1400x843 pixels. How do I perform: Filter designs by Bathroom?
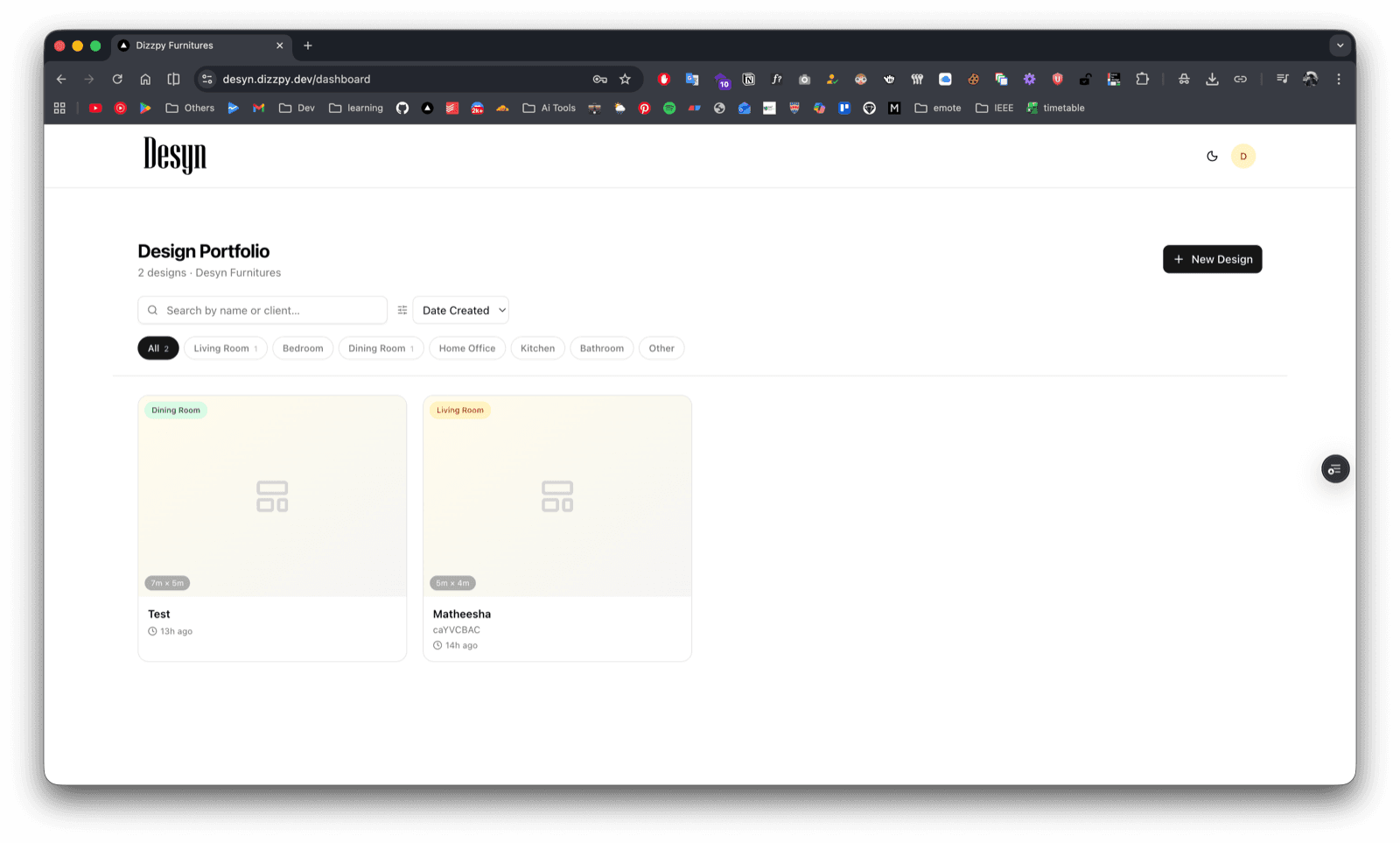pos(602,348)
